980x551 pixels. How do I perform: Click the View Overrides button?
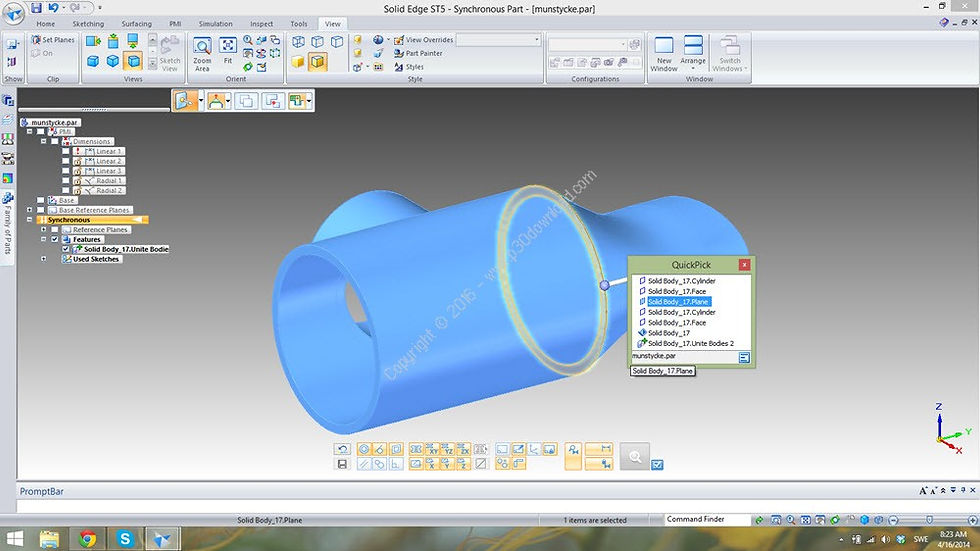(423, 39)
